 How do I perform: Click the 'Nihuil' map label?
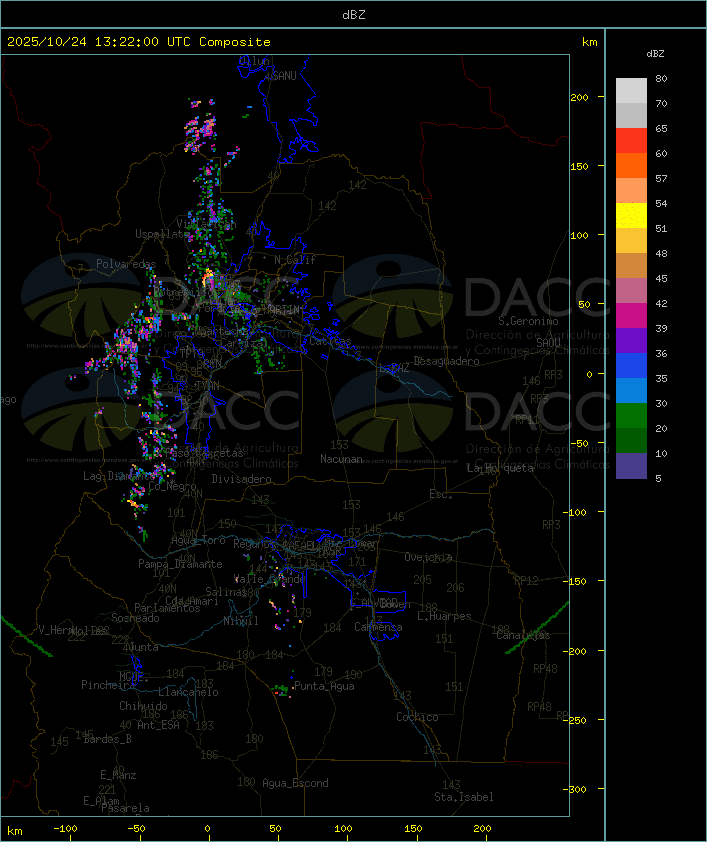(241, 621)
